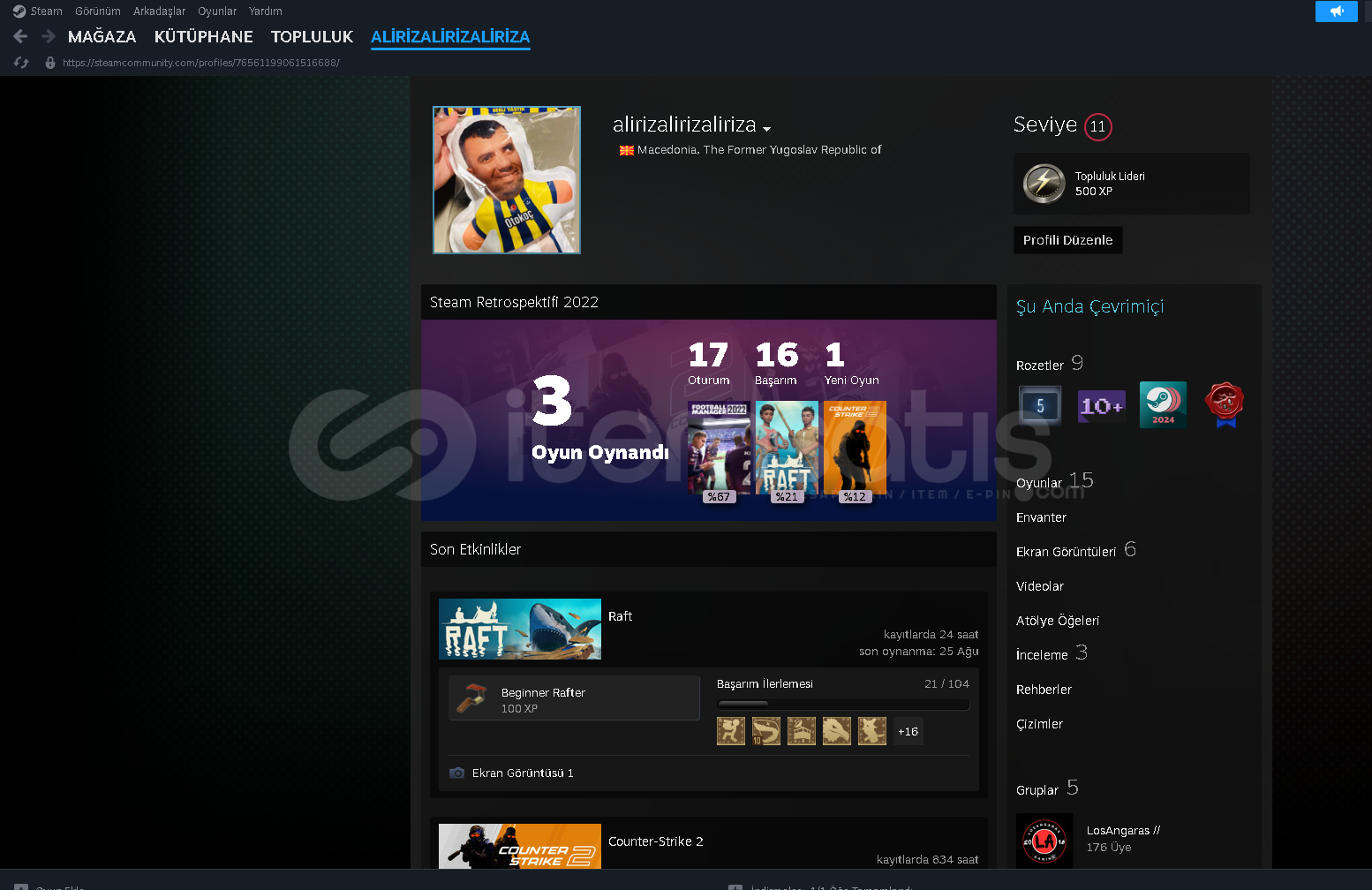Open the Atölye Öğeleri link

[1058, 621]
